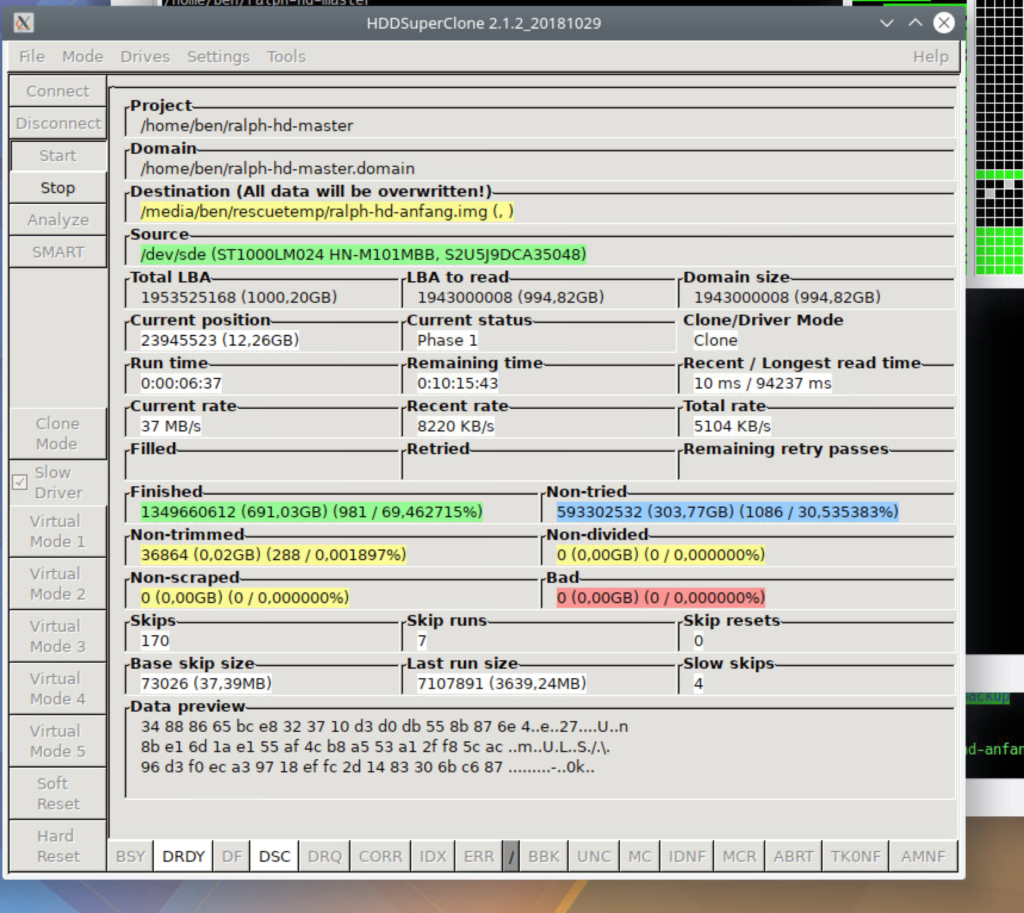The image size is (1024, 913).
Task: Click the Skips value 170
Action: (x=155, y=641)
